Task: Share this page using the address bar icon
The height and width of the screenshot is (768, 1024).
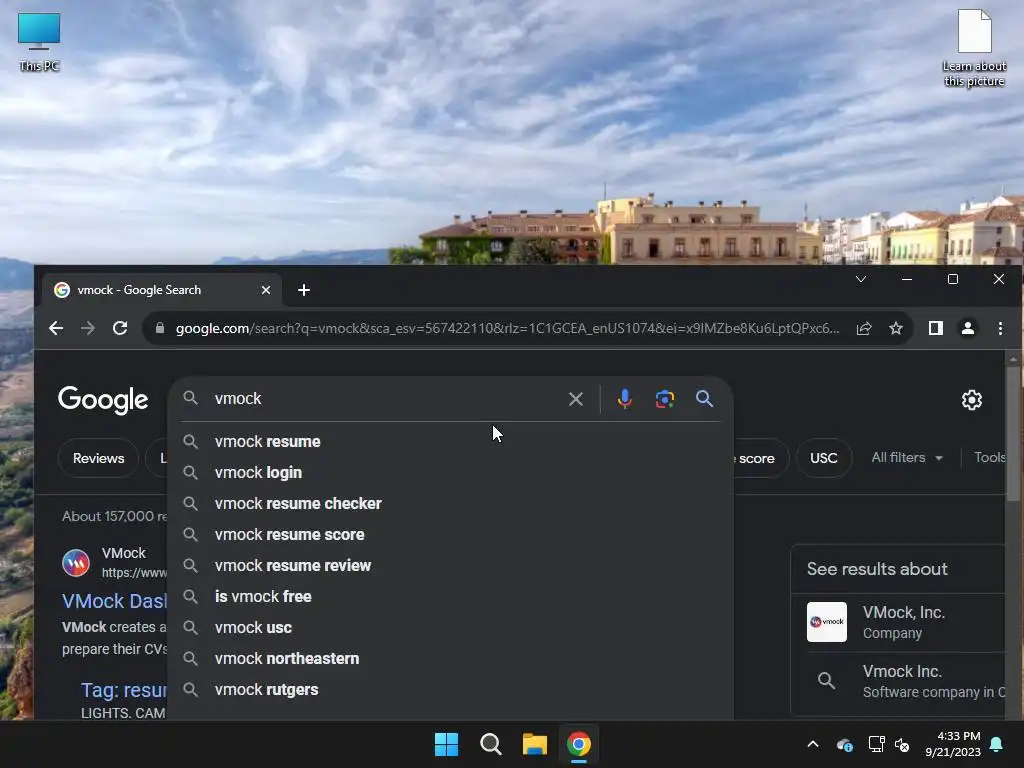Action: click(x=864, y=328)
